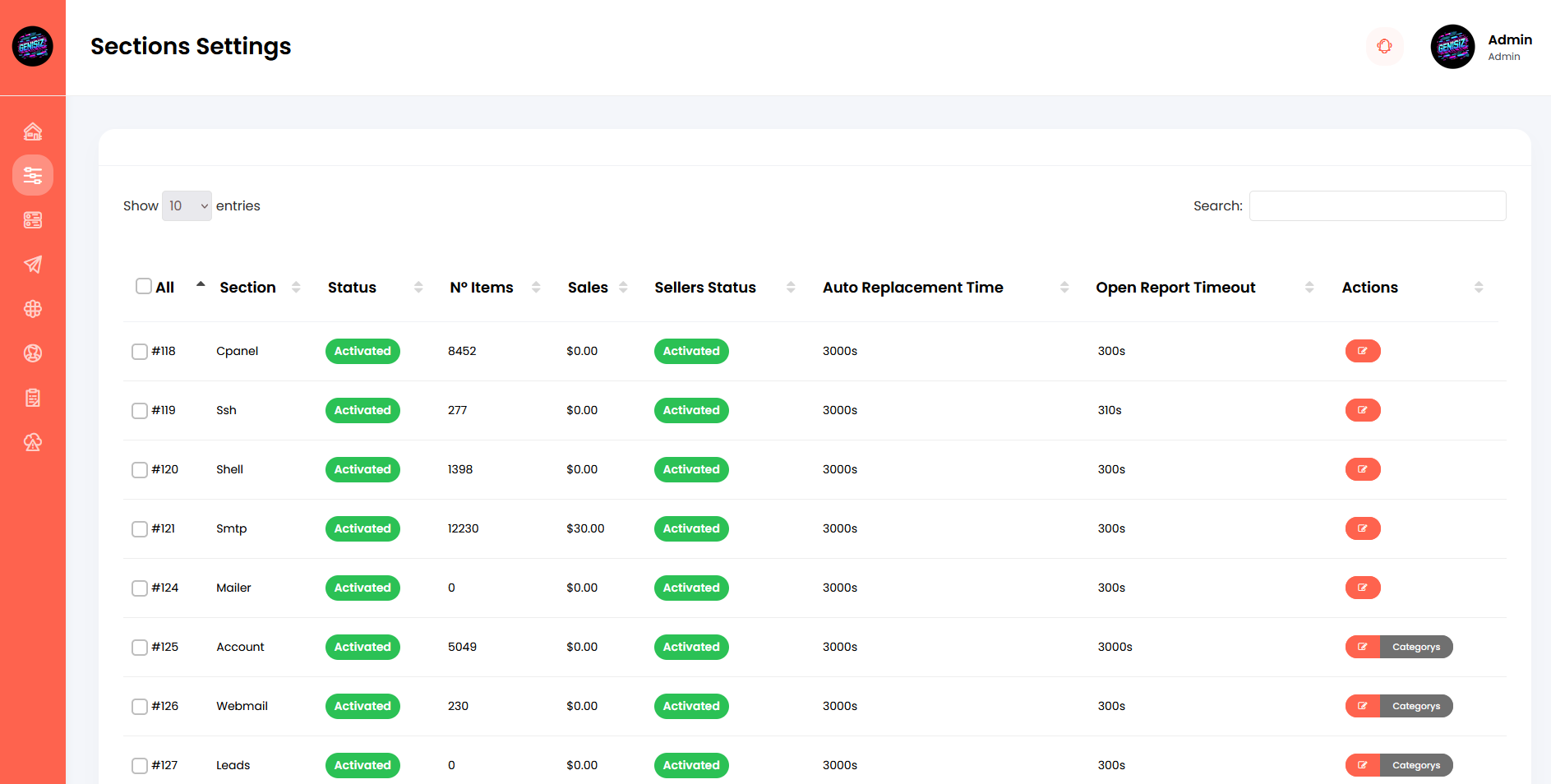Click the sliders settings sidebar icon
The height and width of the screenshot is (784, 1551).
click(x=33, y=176)
